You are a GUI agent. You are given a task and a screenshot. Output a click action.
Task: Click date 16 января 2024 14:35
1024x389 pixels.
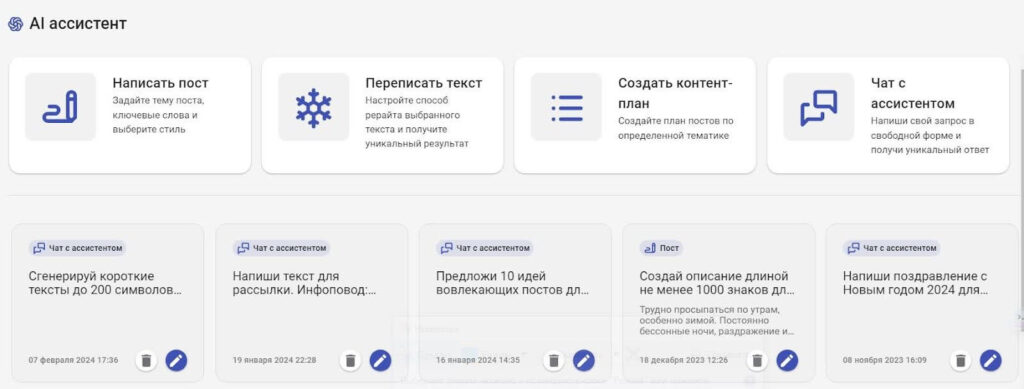[x=478, y=360]
